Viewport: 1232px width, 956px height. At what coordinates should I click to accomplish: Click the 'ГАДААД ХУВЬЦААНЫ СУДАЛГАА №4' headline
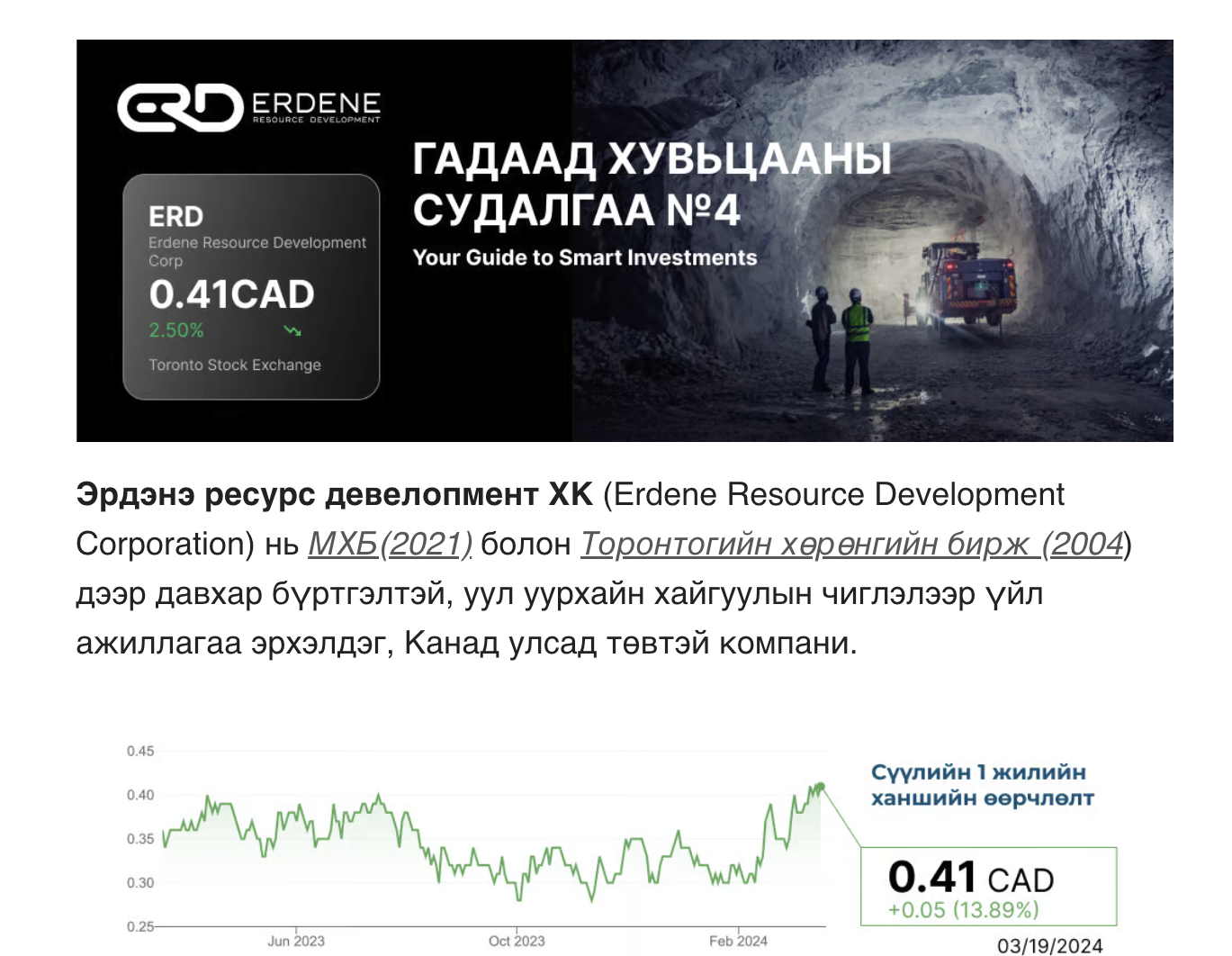[x=652, y=185]
